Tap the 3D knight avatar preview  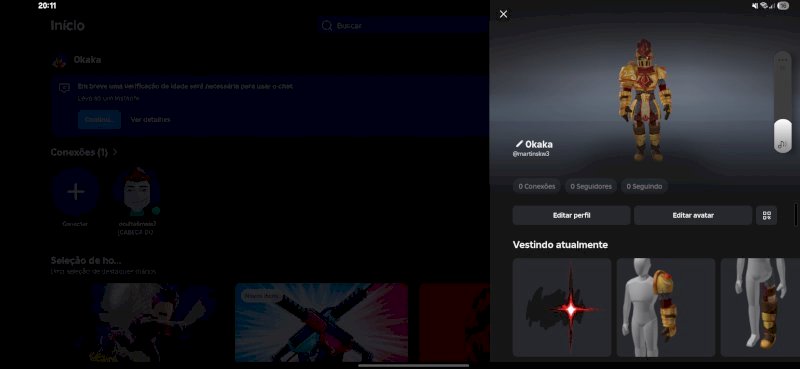(645, 100)
